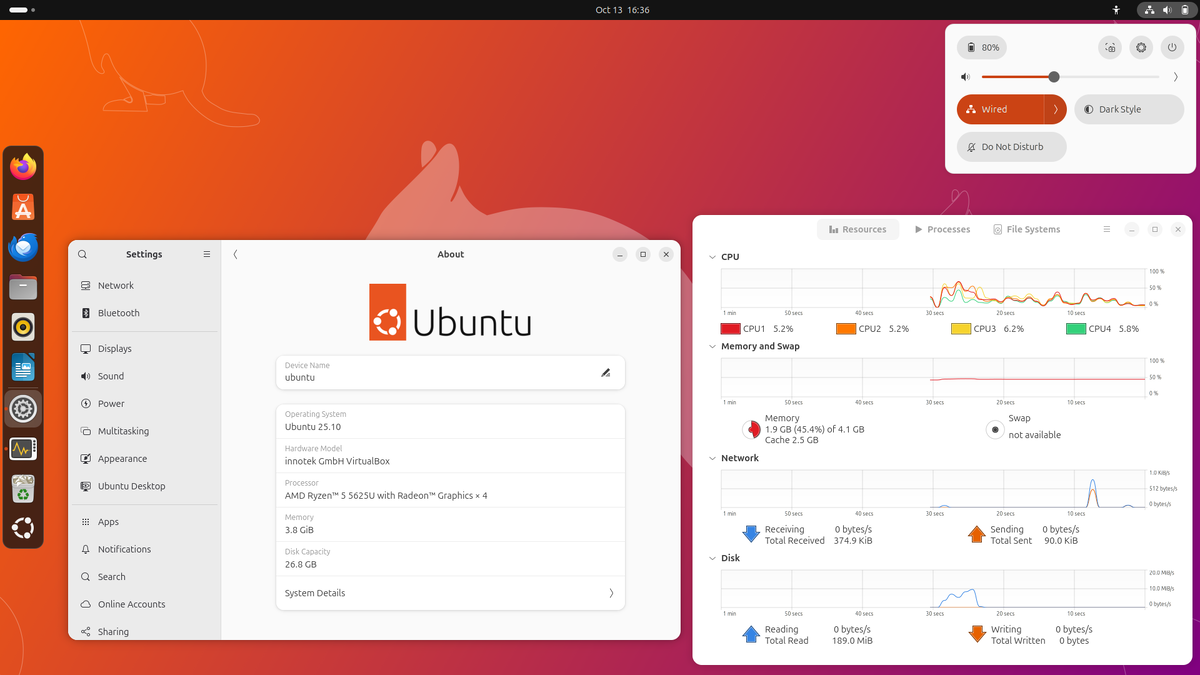Click the CPU3 yellow color swatch

[x=961, y=328]
